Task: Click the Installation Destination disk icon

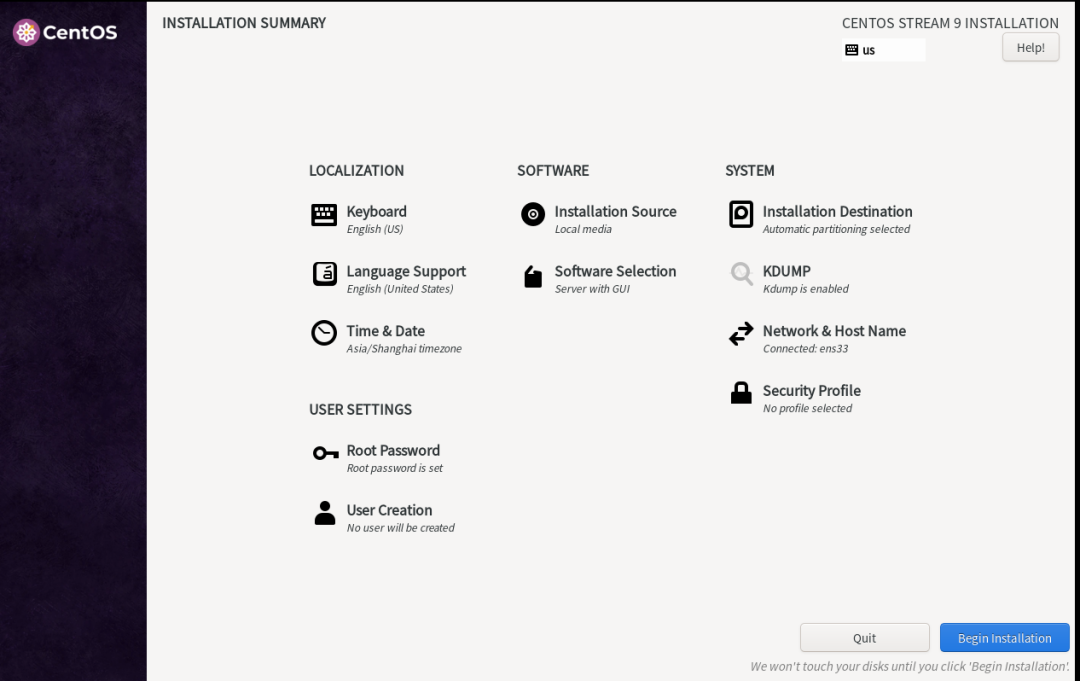Action: pyautogui.click(x=741, y=214)
